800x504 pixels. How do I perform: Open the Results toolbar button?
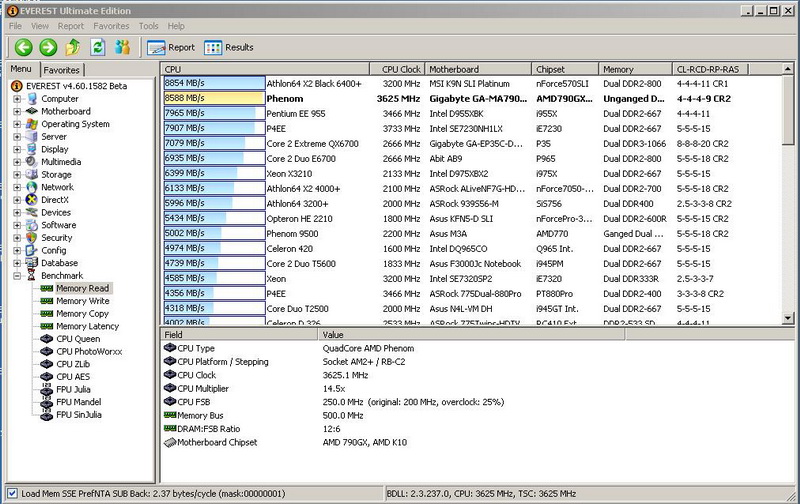click(x=229, y=47)
